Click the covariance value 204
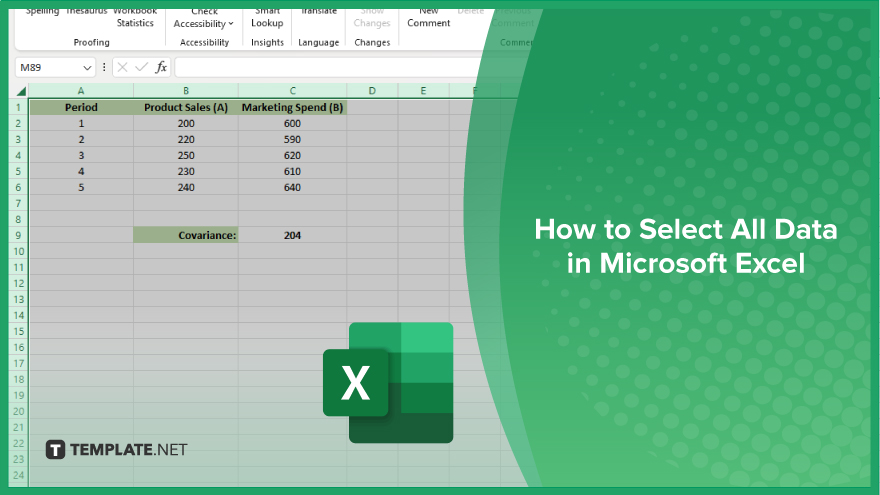This screenshot has height=495, width=880. pos(292,235)
